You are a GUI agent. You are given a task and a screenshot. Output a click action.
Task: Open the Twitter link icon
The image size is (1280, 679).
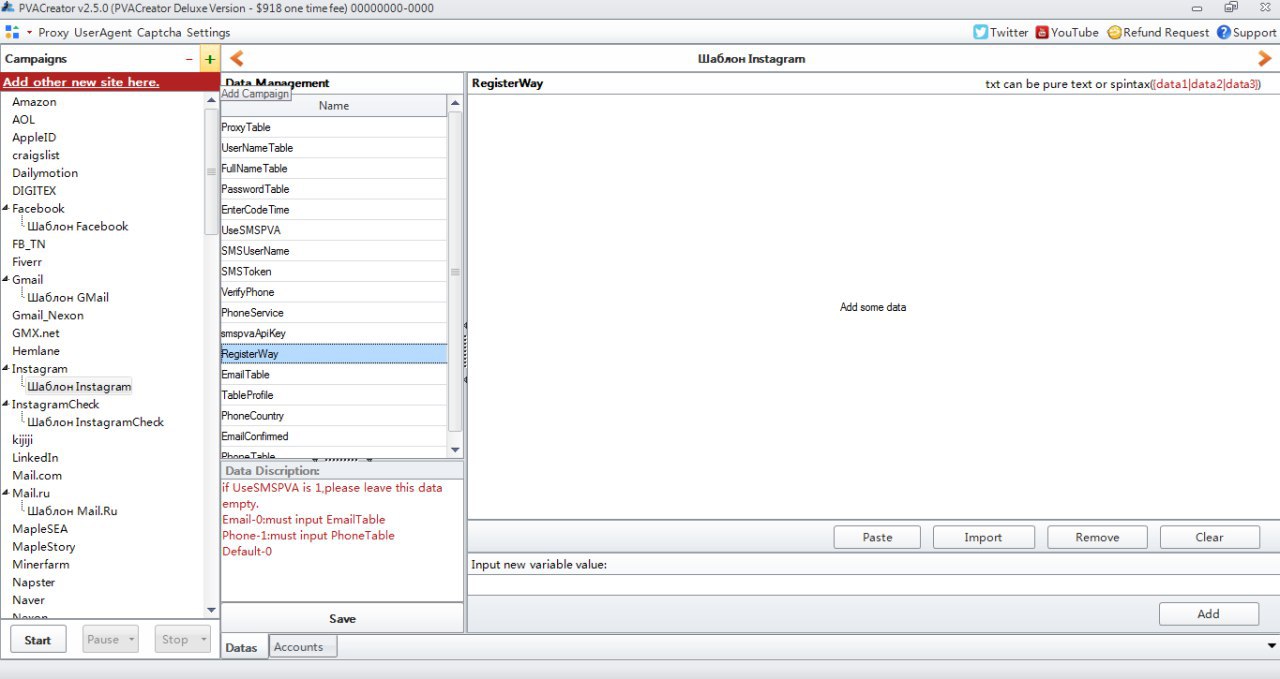[981, 32]
